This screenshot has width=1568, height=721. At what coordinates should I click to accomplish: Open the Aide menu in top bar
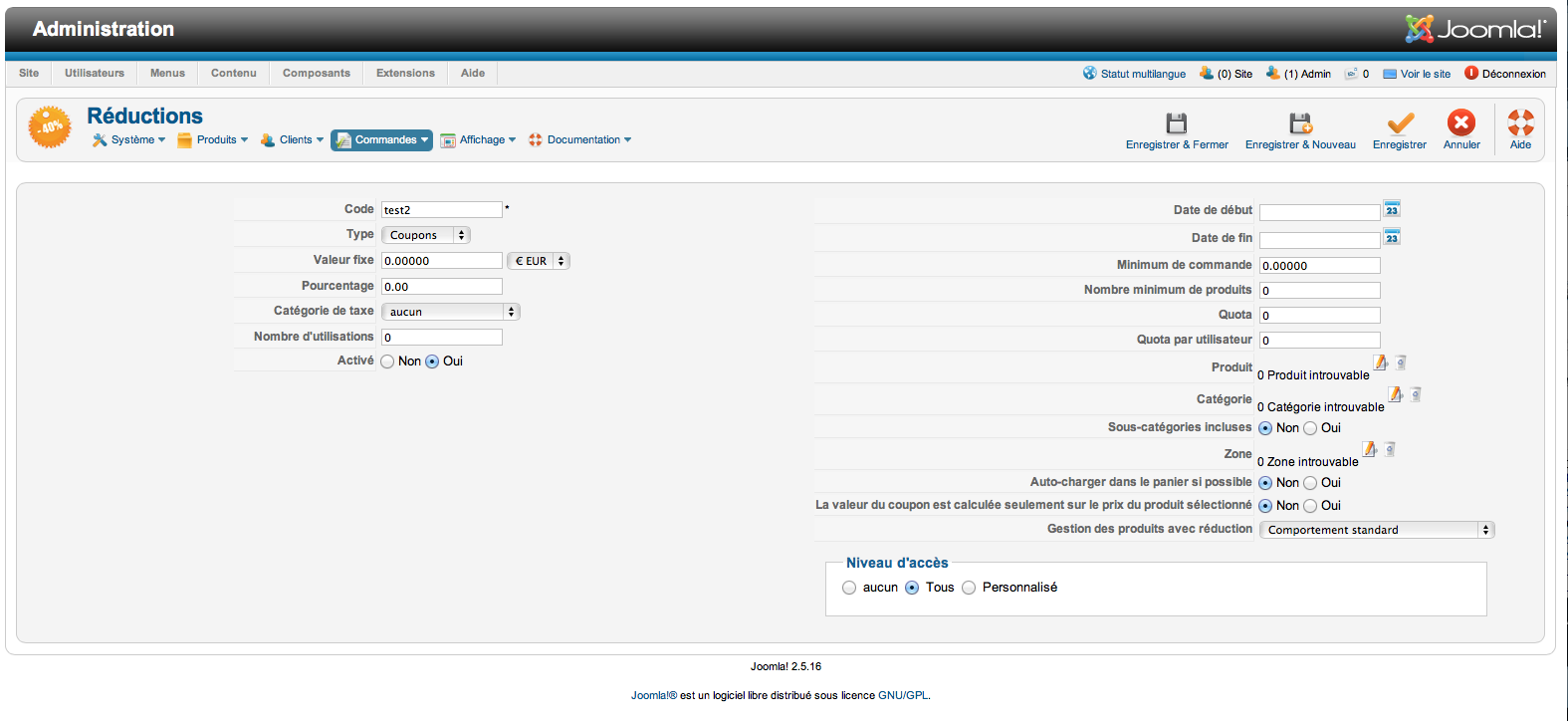tap(473, 73)
